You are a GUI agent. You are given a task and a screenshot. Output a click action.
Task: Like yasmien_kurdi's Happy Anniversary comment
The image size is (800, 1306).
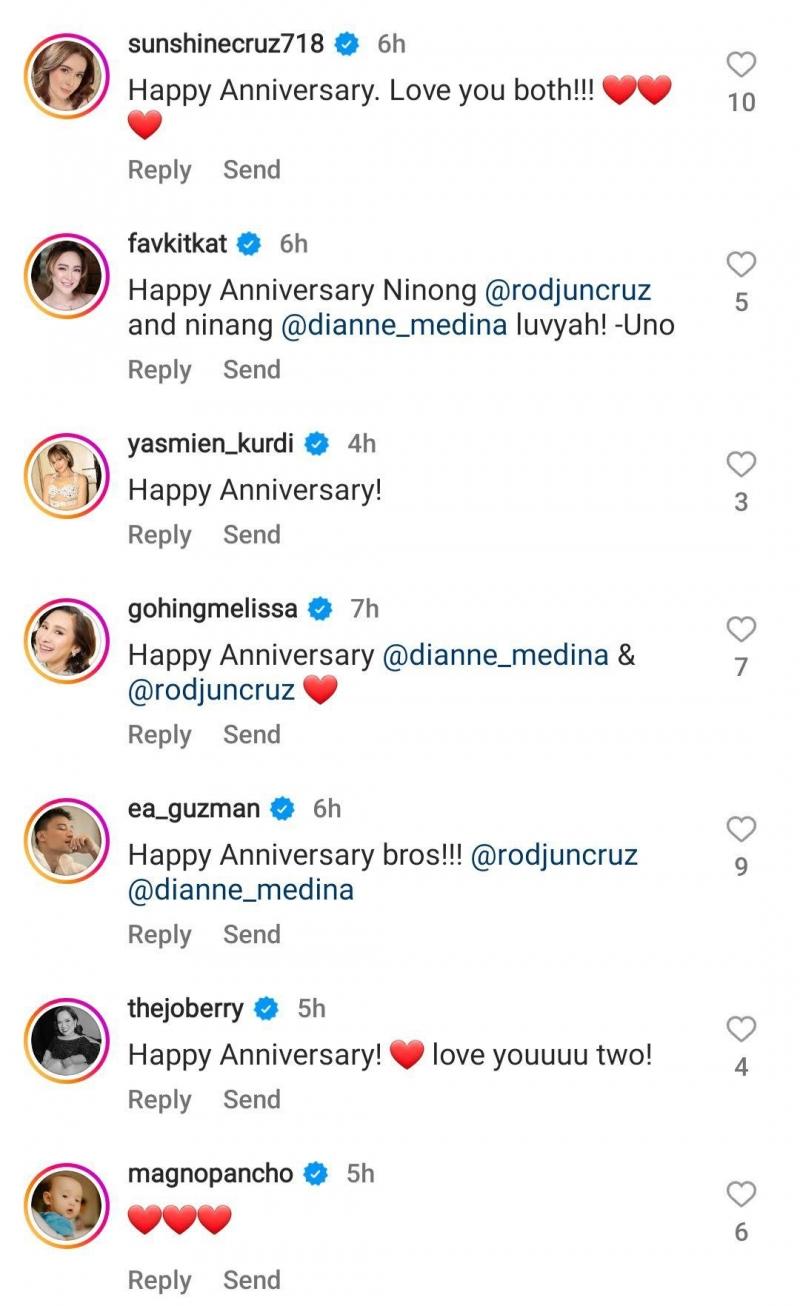741,465
